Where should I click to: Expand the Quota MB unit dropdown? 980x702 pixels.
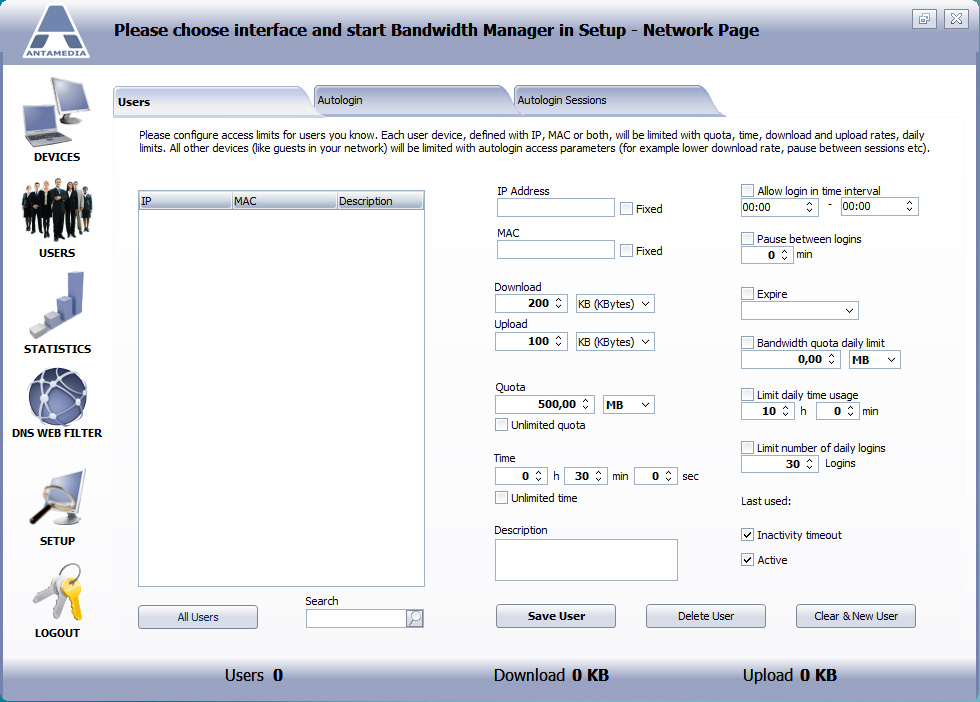(629, 405)
